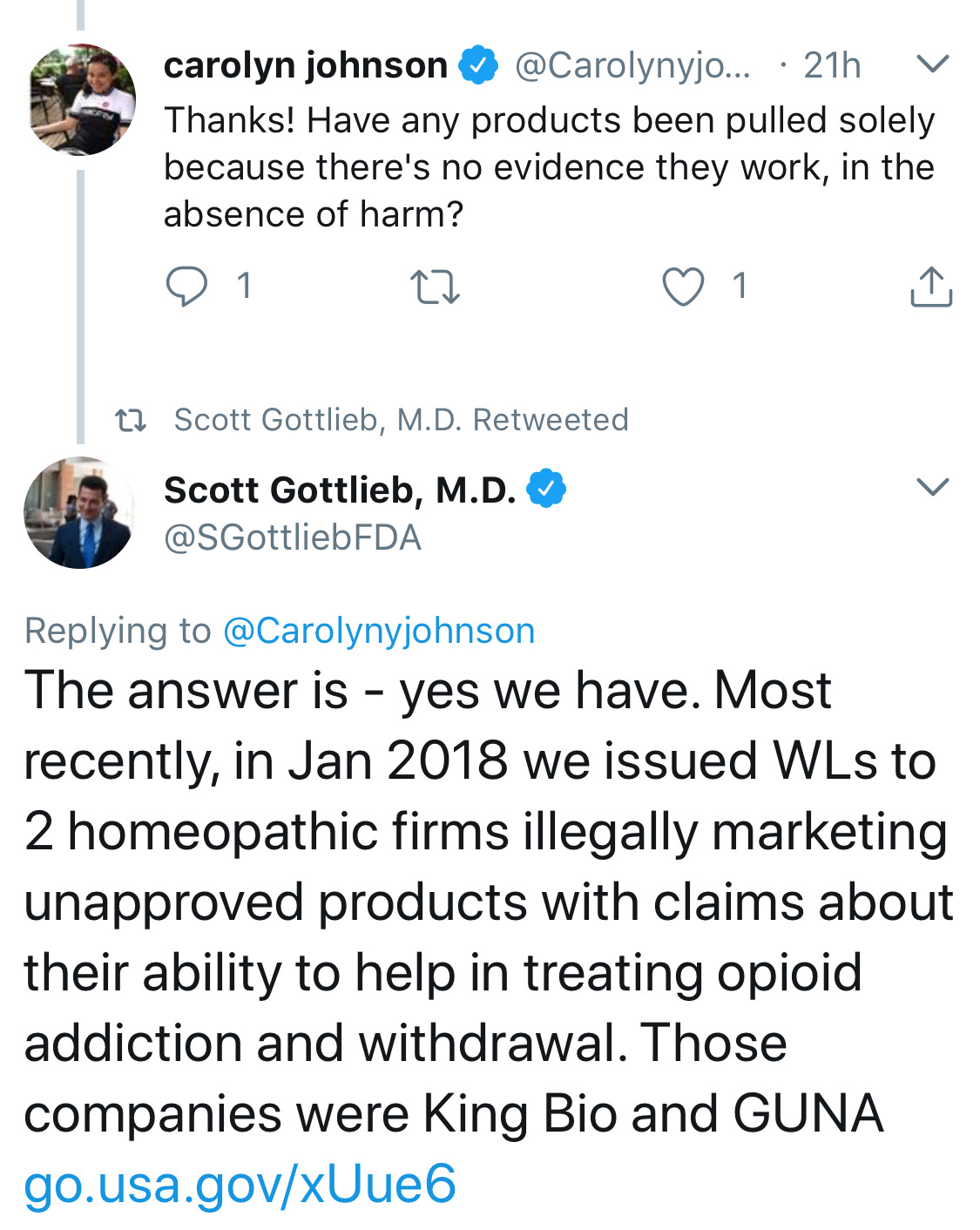Open the go.usa.gov/xUue6 link
The image size is (980, 1230).
pos(240,1185)
